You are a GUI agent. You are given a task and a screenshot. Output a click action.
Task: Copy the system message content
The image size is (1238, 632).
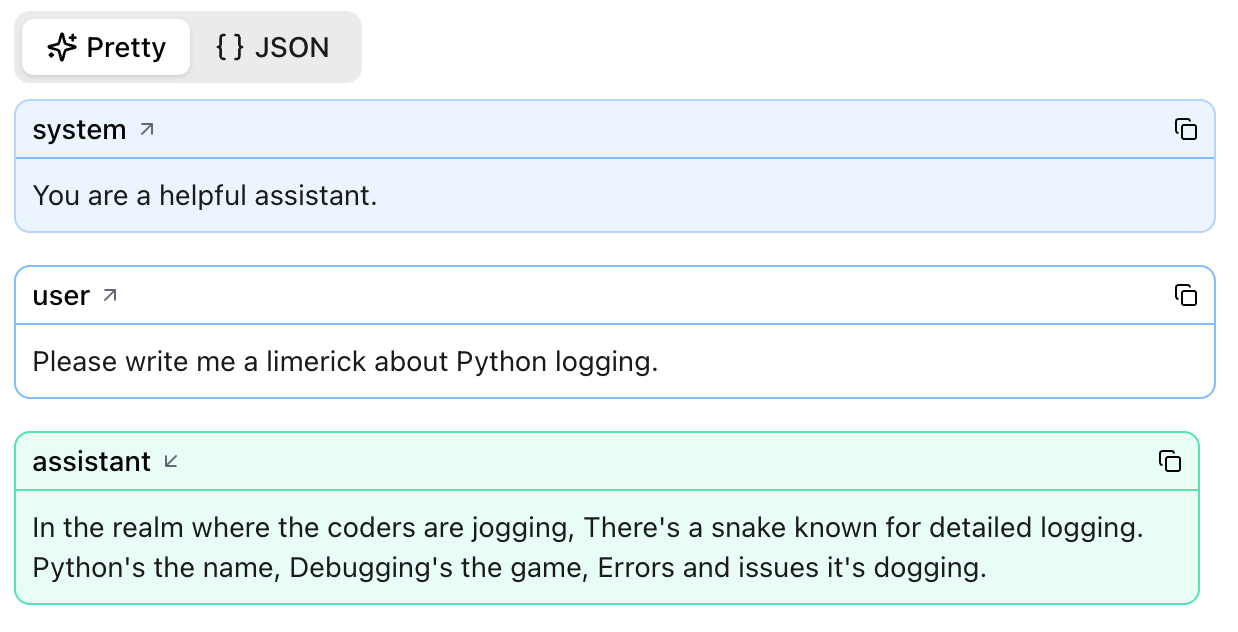click(1185, 129)
